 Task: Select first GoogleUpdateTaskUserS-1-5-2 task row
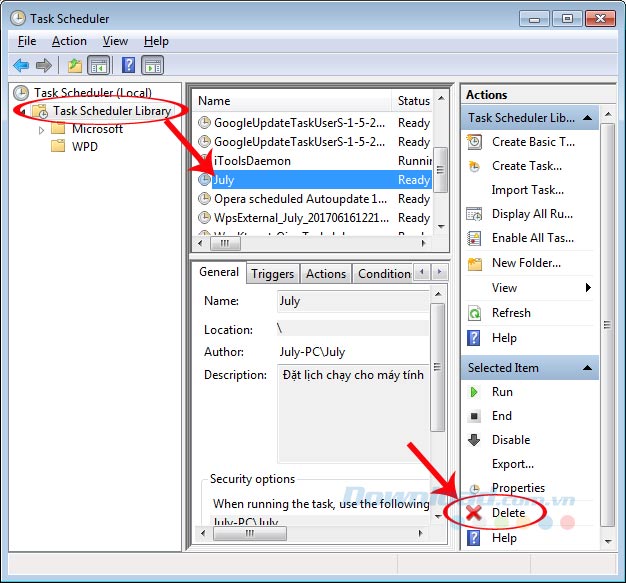(x=315, y=123)
